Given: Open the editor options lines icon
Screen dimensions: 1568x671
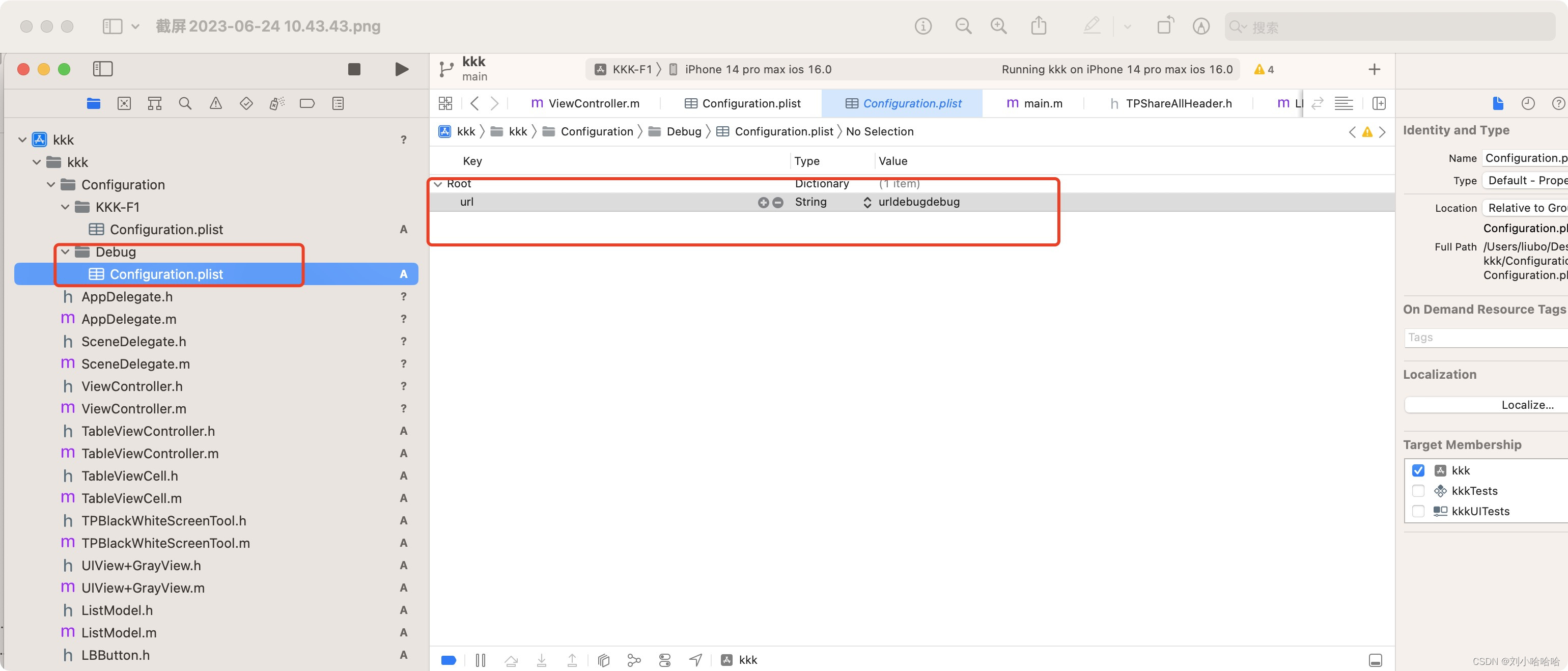Looking at the screenshot, I should click(1343, 103).
